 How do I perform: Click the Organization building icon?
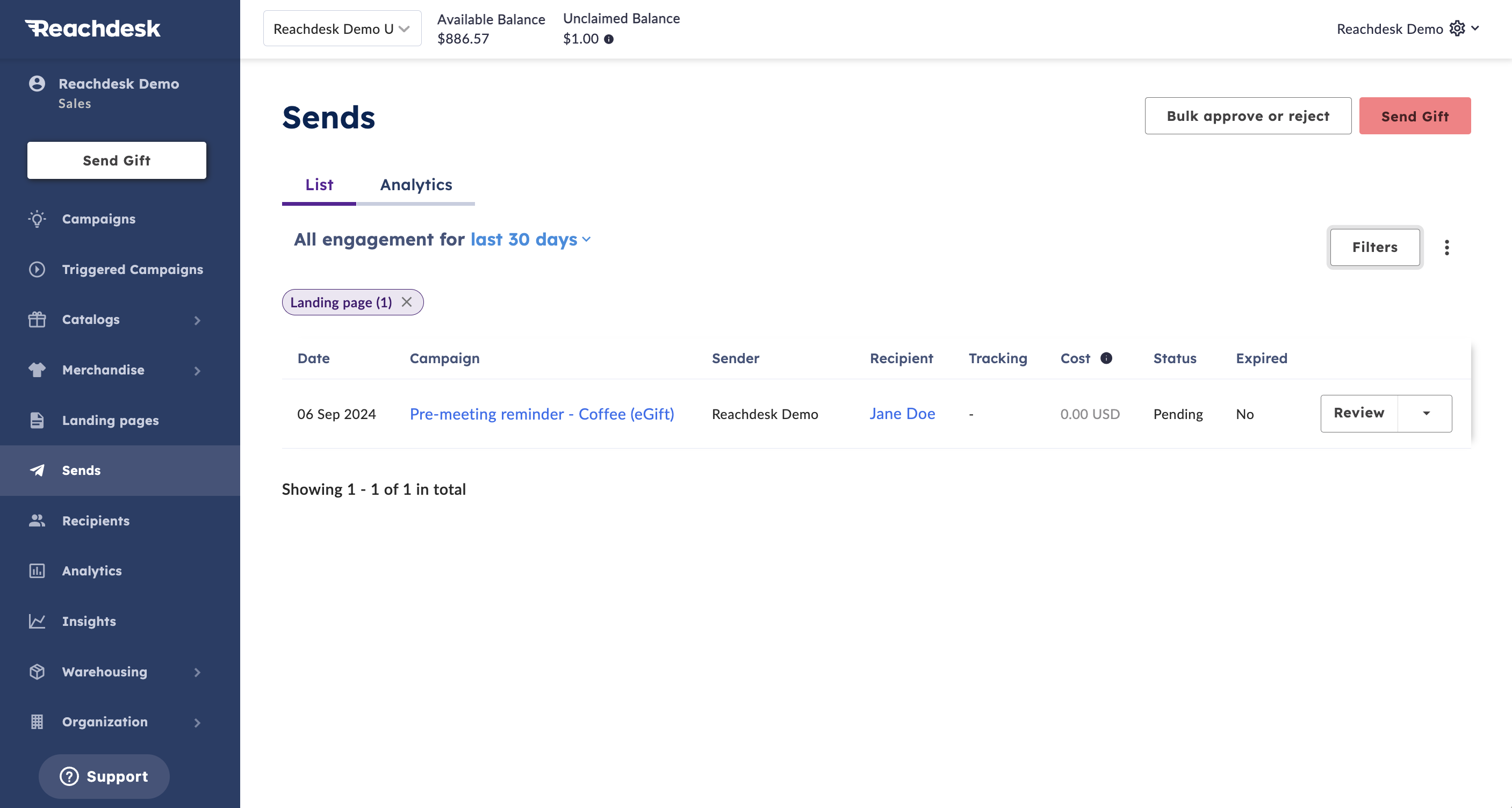click(37, 722)
